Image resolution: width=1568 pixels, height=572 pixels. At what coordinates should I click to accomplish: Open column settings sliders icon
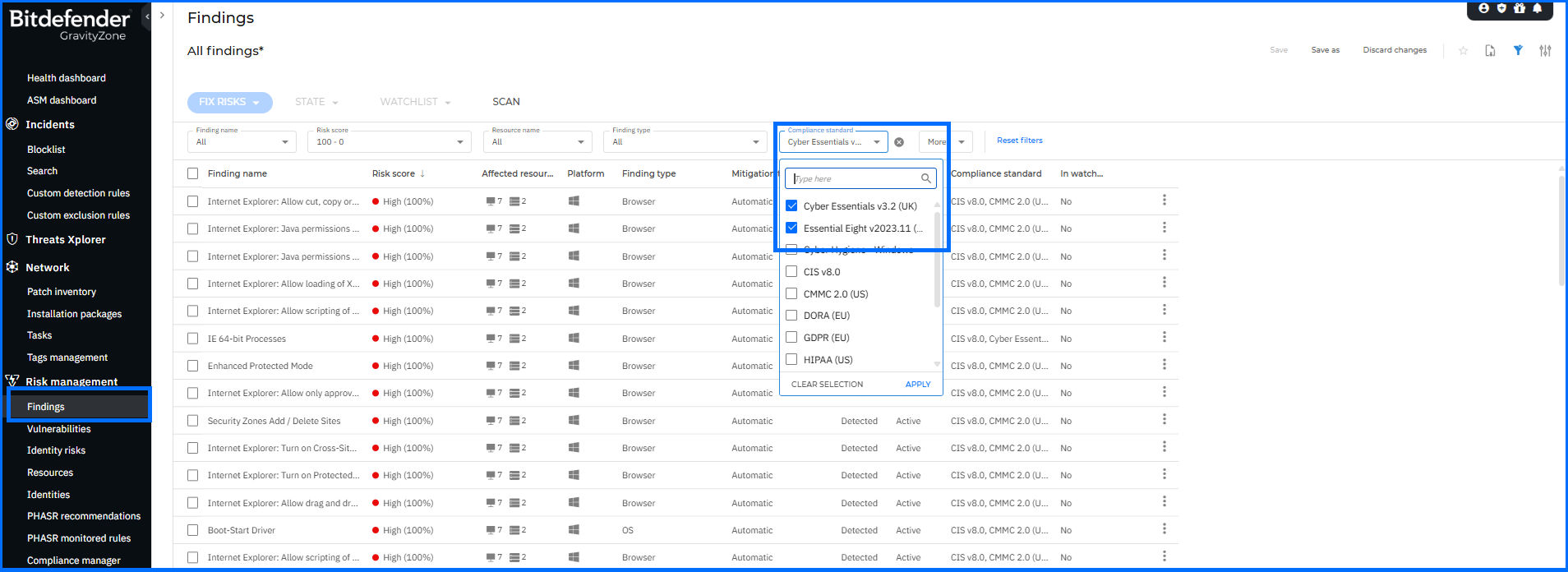point(1545,50)
